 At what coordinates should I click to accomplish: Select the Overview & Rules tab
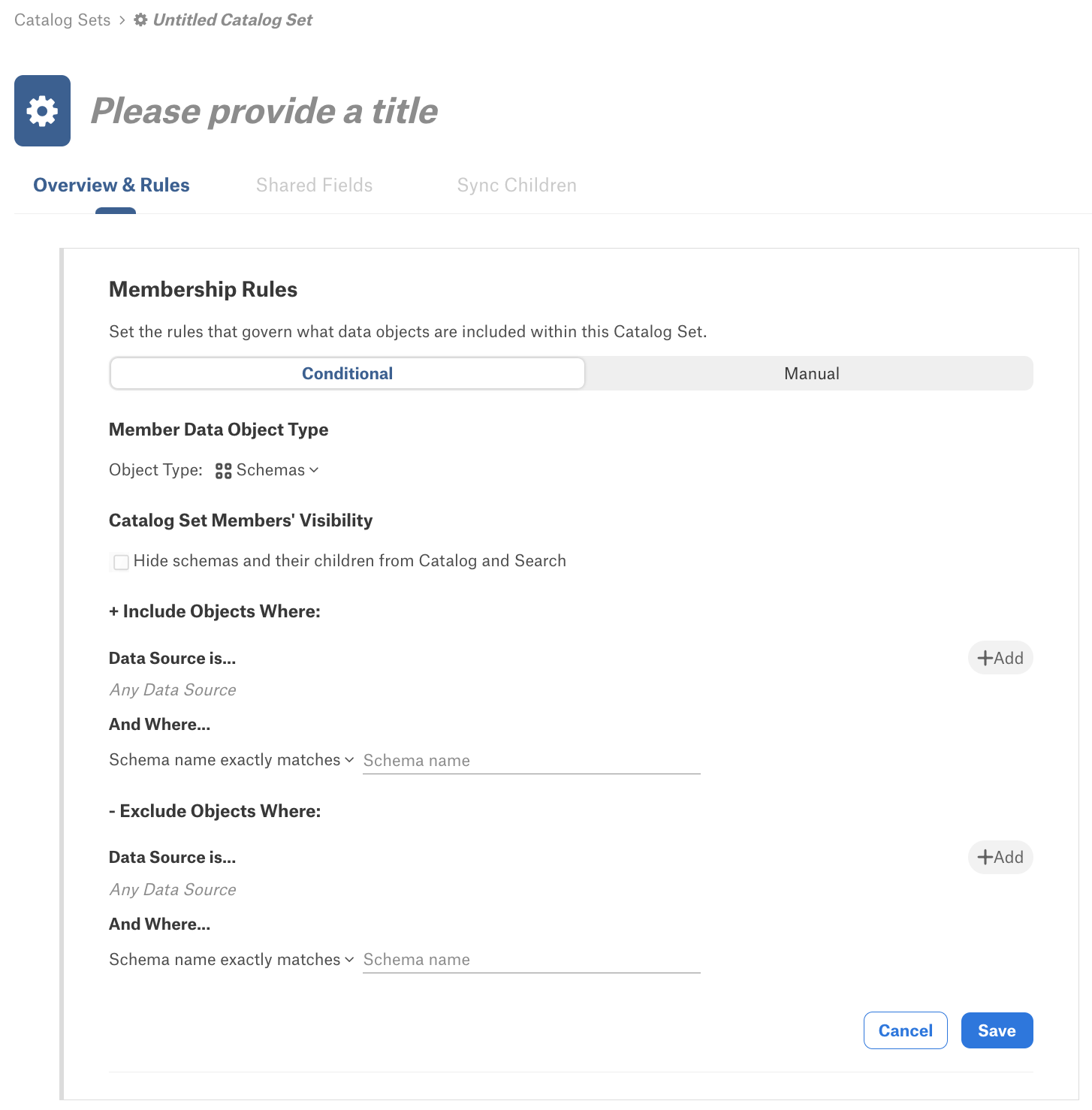click(111, 186)
